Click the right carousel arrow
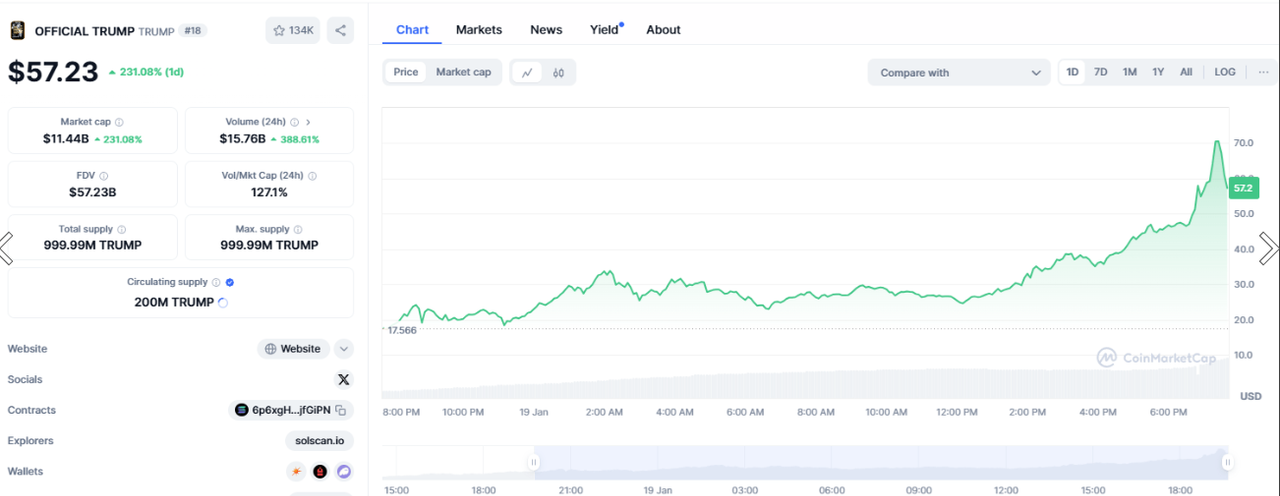Image resolution: width=1280 pixels, height=496 pixels. (x=1269, y=247)
